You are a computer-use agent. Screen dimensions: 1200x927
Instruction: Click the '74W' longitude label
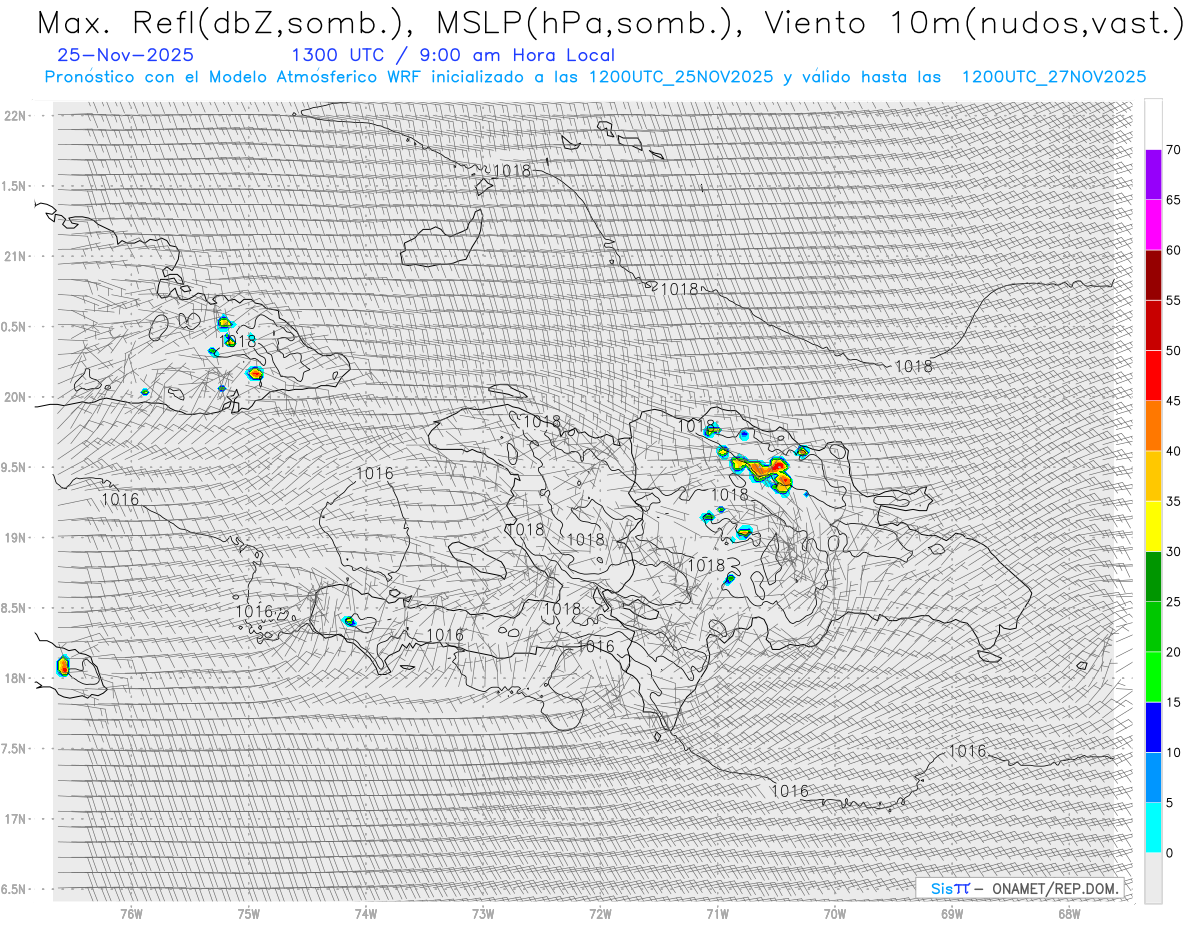coord(366,913)
